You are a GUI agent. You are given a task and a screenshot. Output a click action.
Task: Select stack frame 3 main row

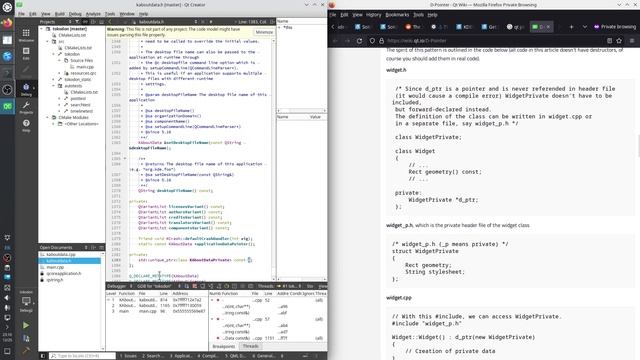click(x=157, y=311)
